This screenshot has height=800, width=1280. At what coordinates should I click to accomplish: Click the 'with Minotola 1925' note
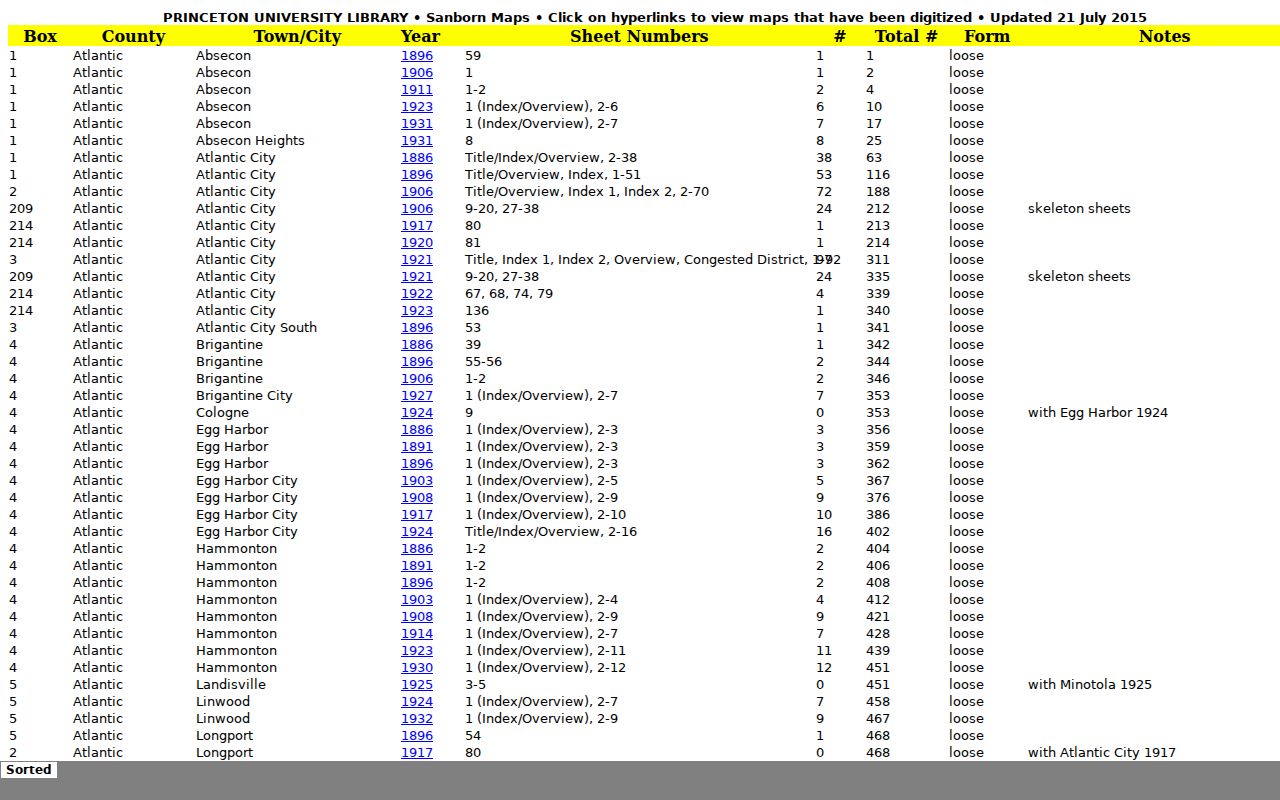(1090, 685)
